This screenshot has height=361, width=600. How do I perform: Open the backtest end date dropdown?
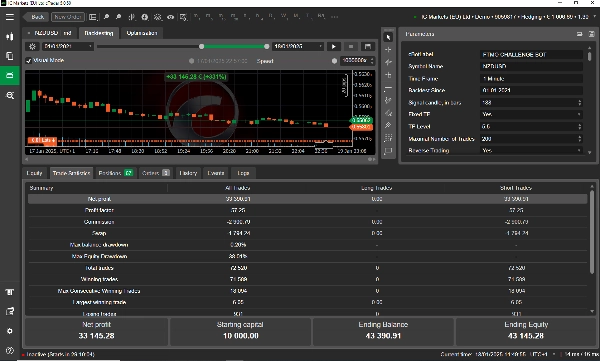[298, 46]
